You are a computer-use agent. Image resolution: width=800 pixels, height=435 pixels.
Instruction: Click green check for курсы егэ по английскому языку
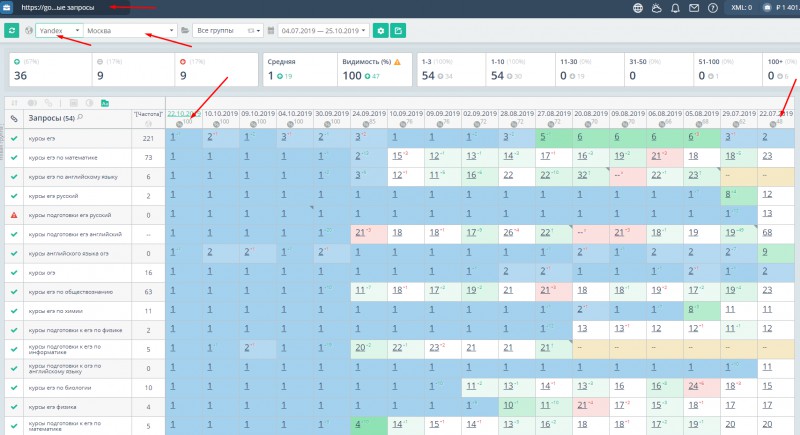click(14, 177)
